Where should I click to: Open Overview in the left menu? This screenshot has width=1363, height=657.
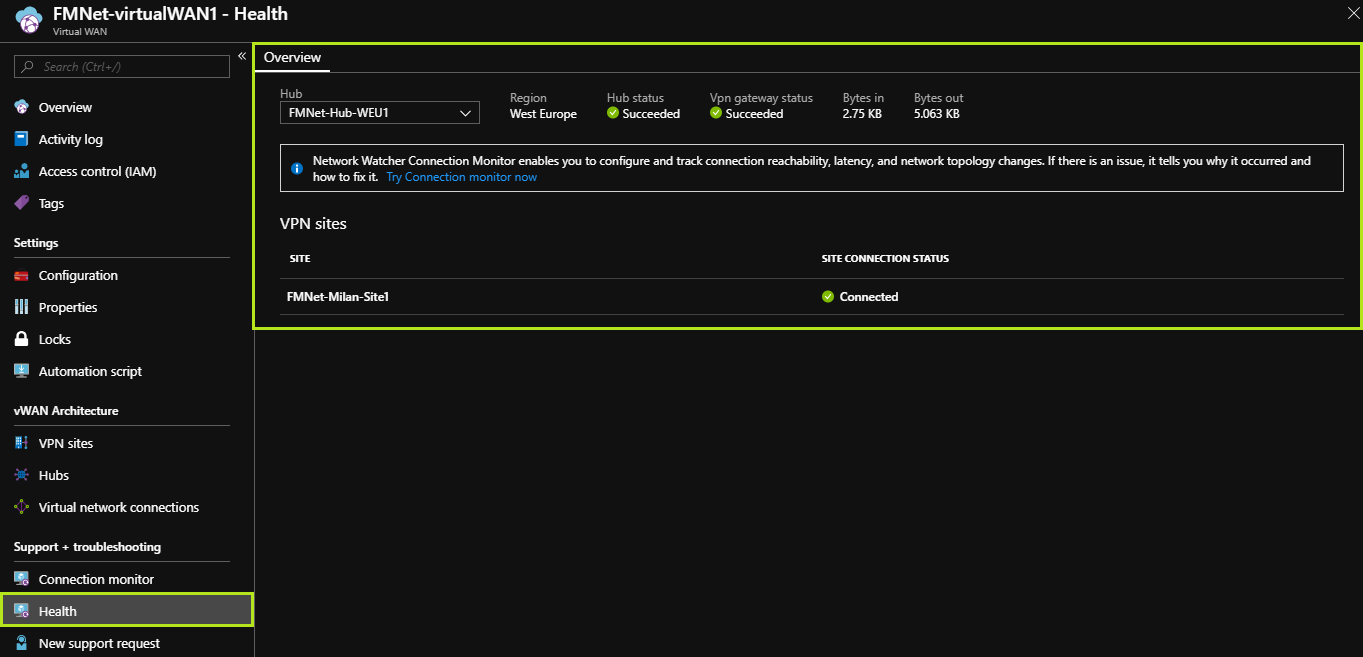[x=65, y=107]
